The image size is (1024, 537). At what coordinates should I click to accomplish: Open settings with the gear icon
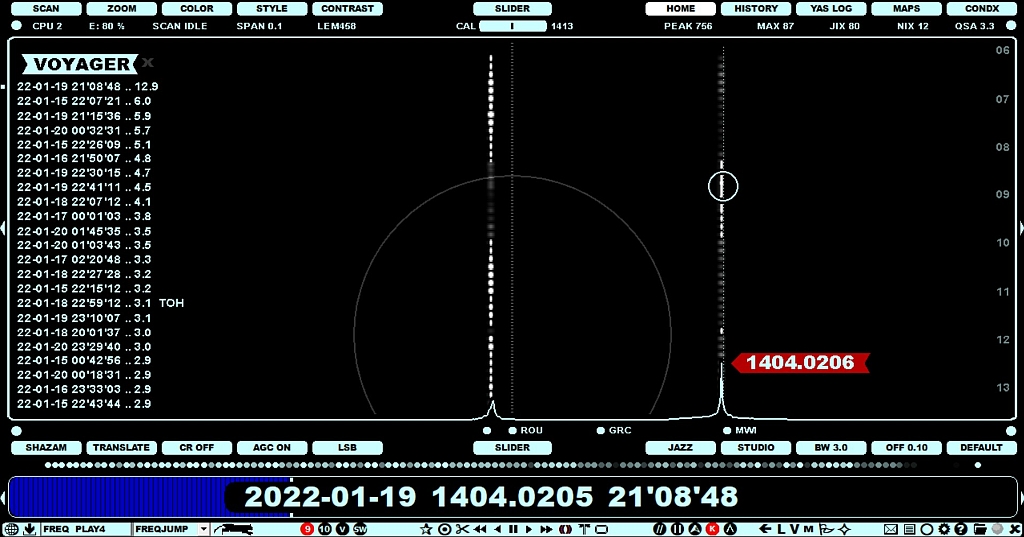click(x=943, y=528)
